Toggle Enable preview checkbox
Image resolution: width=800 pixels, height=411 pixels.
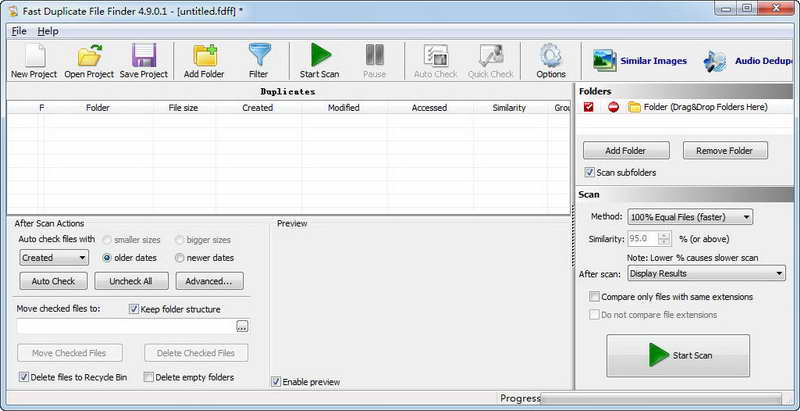tap(276, 381)
